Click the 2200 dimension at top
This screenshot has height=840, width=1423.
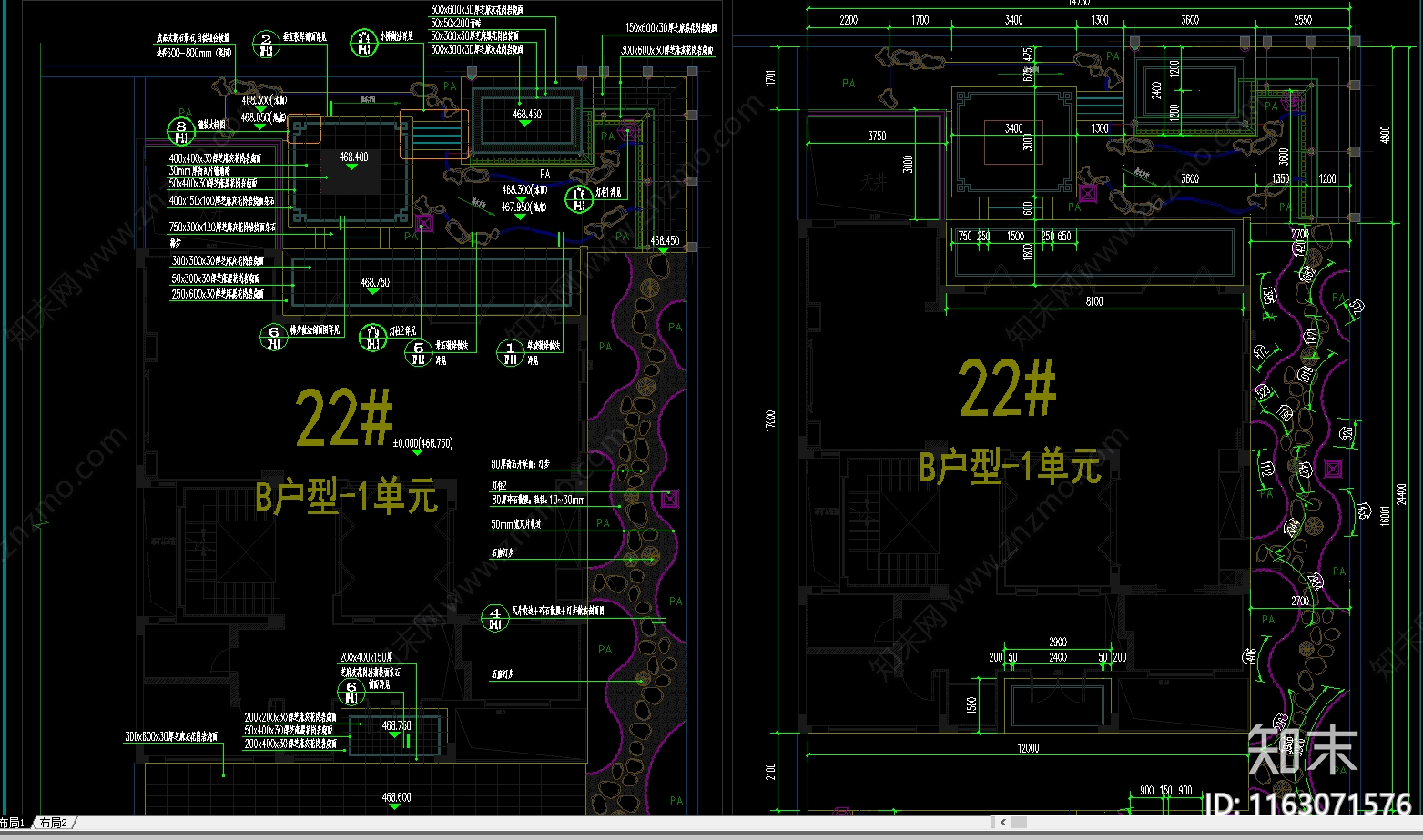click(x=848, y=20)
